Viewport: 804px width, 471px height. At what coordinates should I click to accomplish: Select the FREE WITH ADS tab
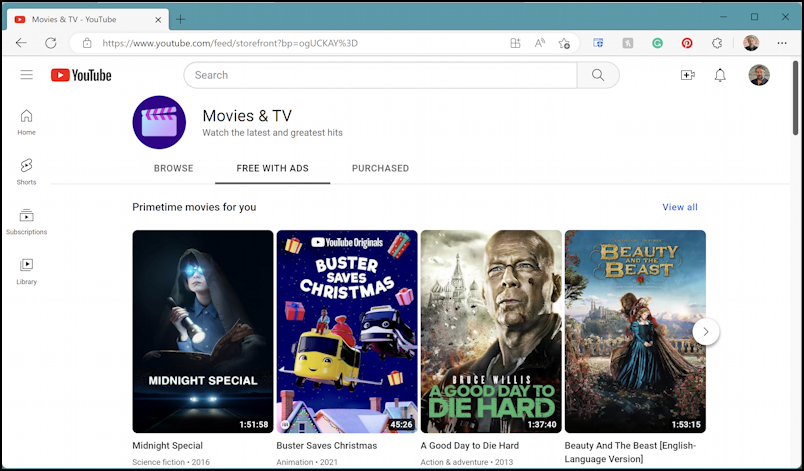272,168
